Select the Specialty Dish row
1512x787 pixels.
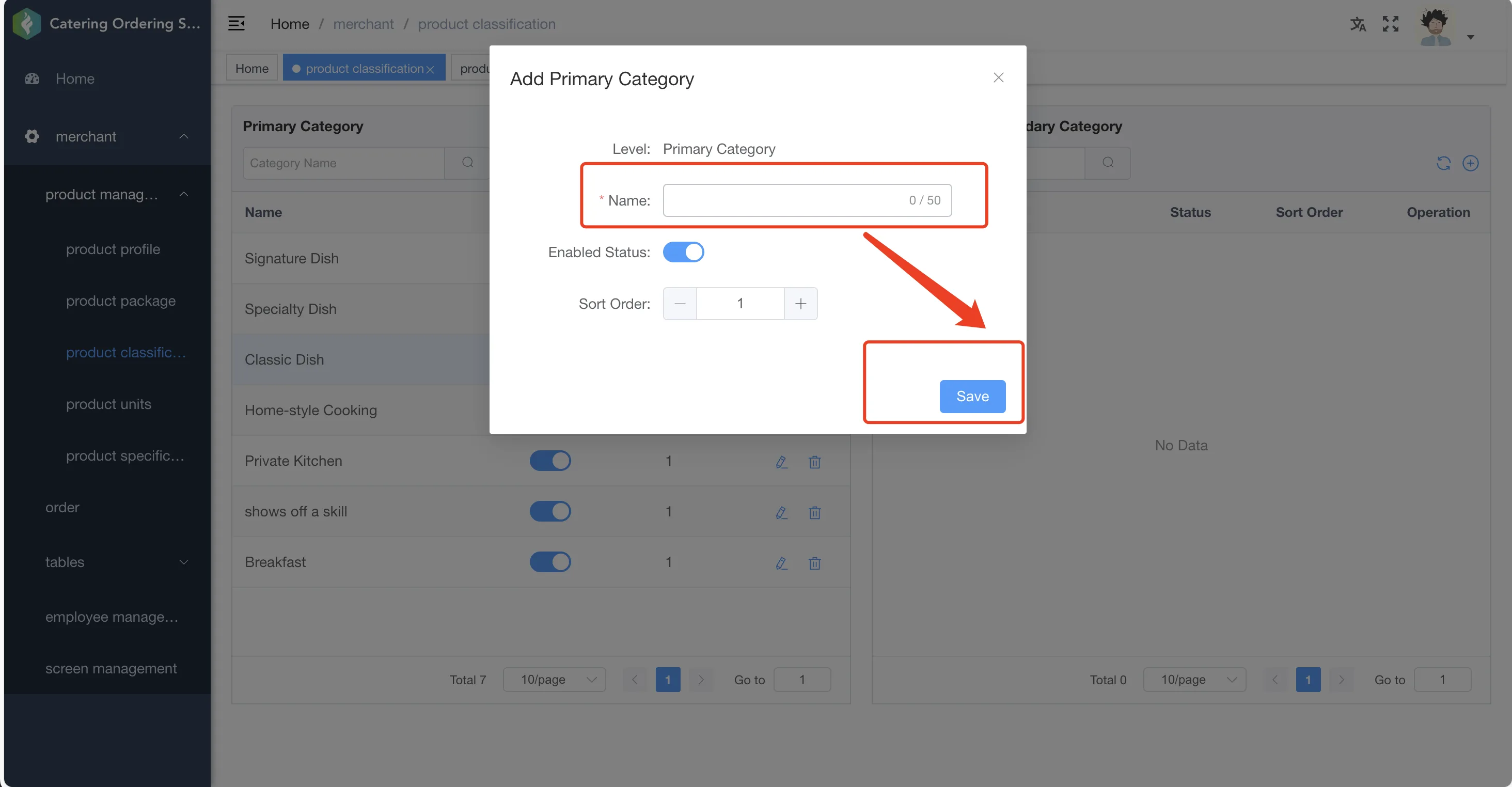360,309
